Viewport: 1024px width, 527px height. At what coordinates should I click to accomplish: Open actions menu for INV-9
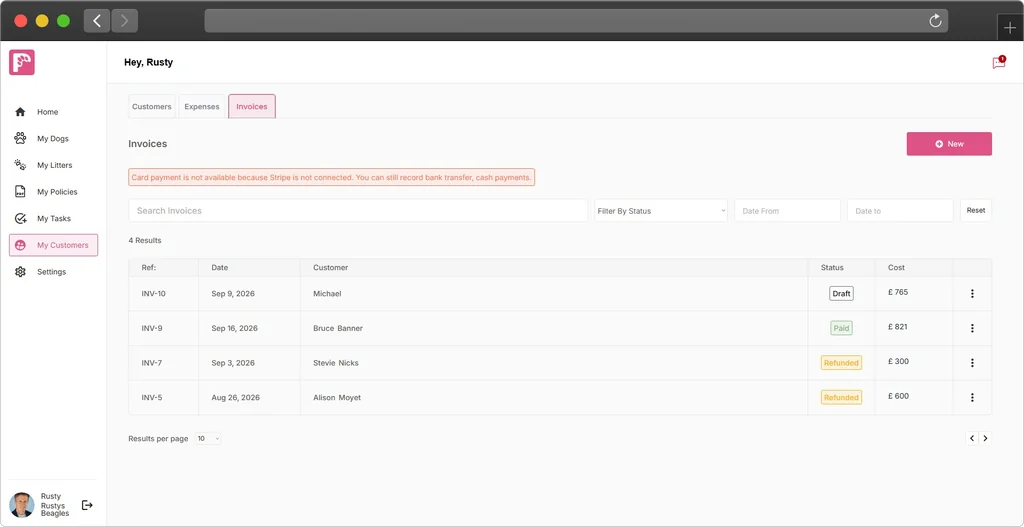point(972,328)
